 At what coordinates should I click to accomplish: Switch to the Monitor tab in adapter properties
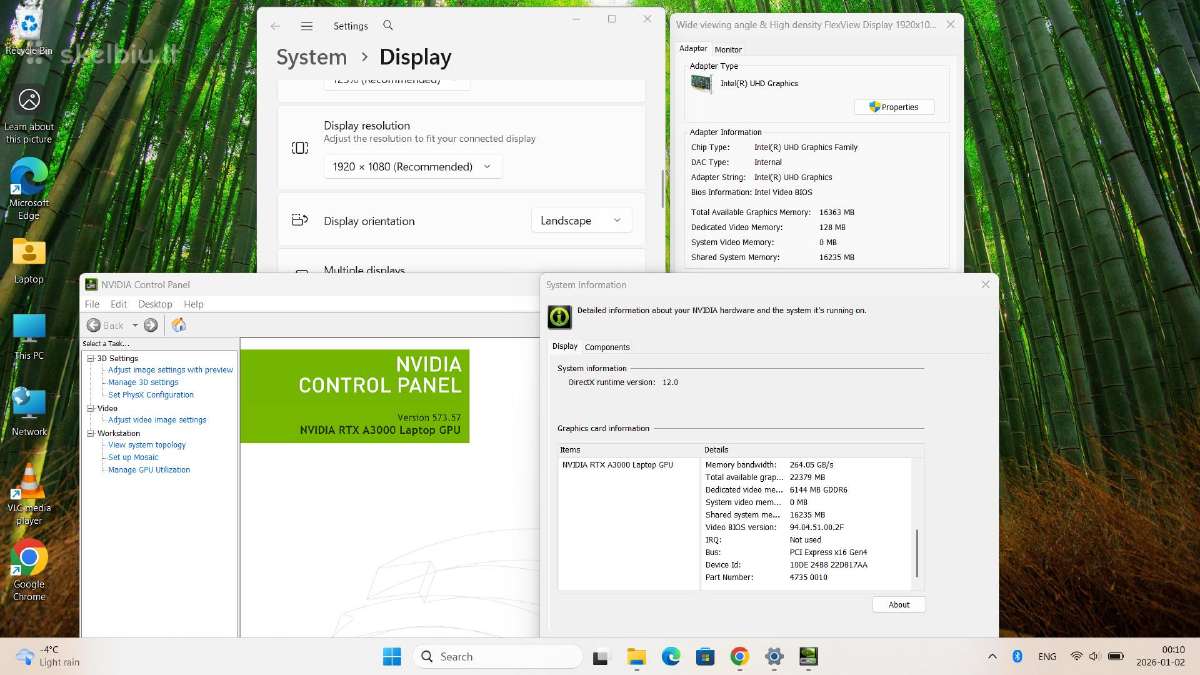click(x=728, y=49)
